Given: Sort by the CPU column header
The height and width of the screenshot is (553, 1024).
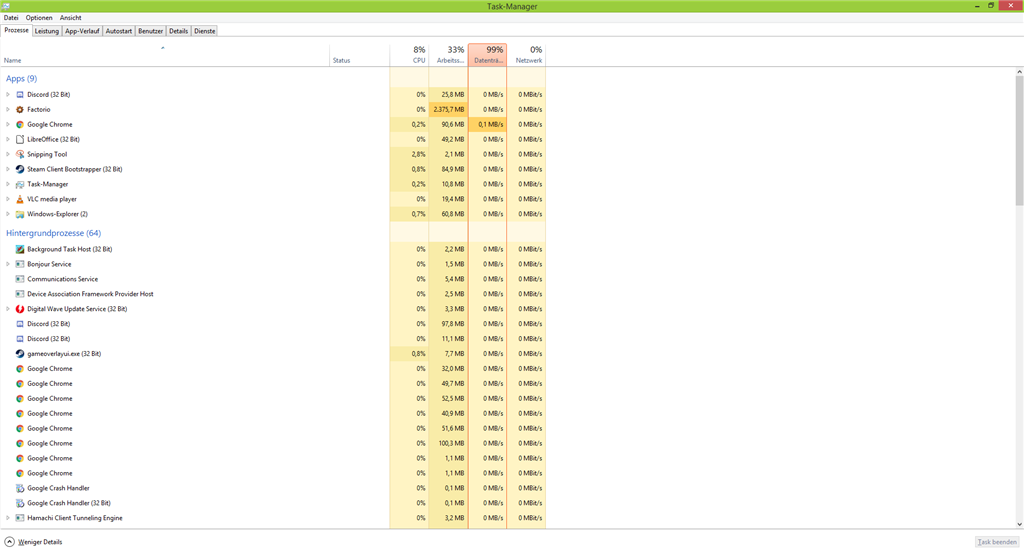Looking at the screenshot, I should click(409, 55).
